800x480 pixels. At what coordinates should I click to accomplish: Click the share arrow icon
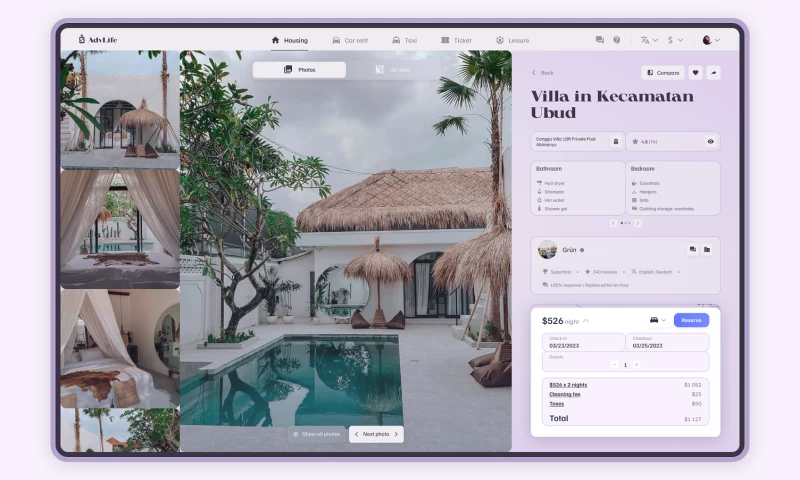point(713,73)
